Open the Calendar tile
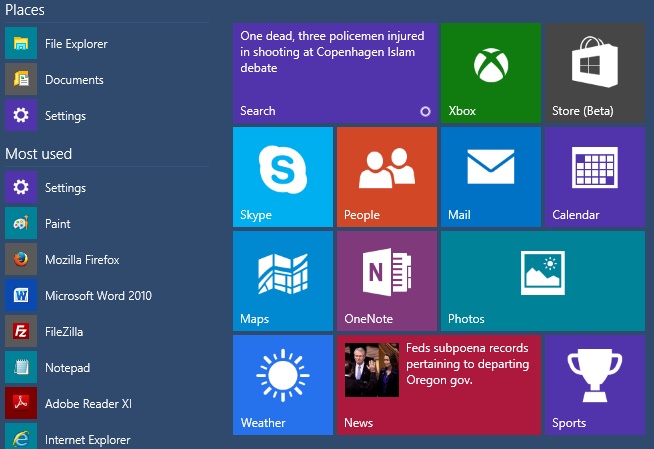This screenshot has height=449, width=654. click(595, 177)
